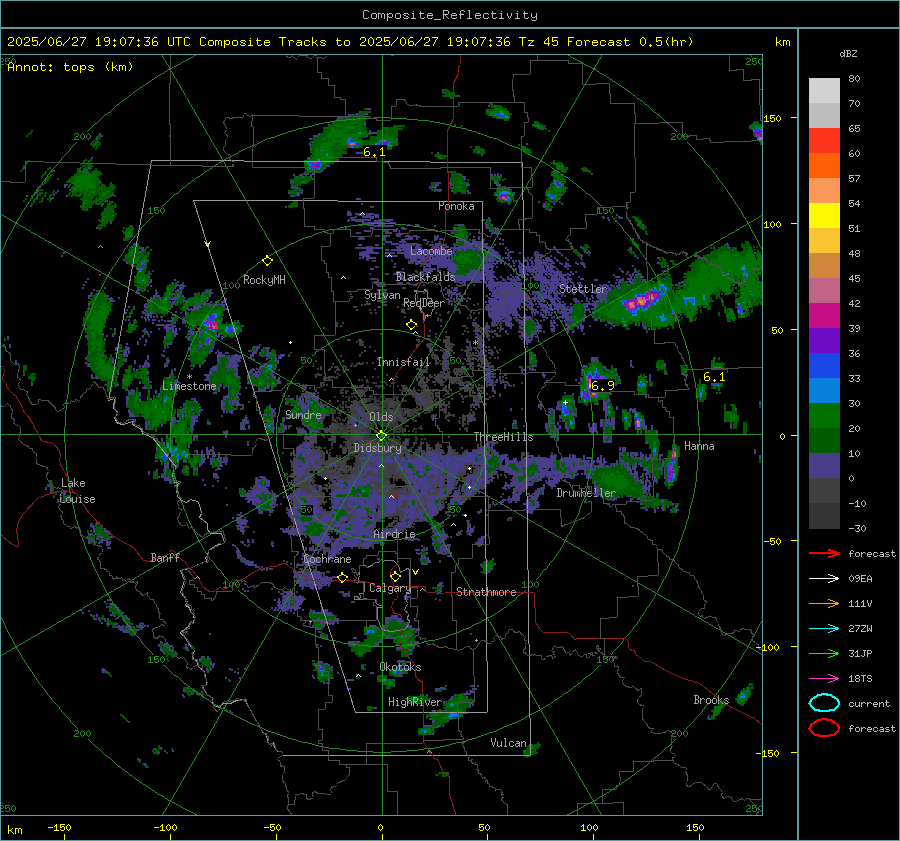900x841 pixels.
Task: Click the yellow diamond marker above Calgary
Action: tap(395, 576)
